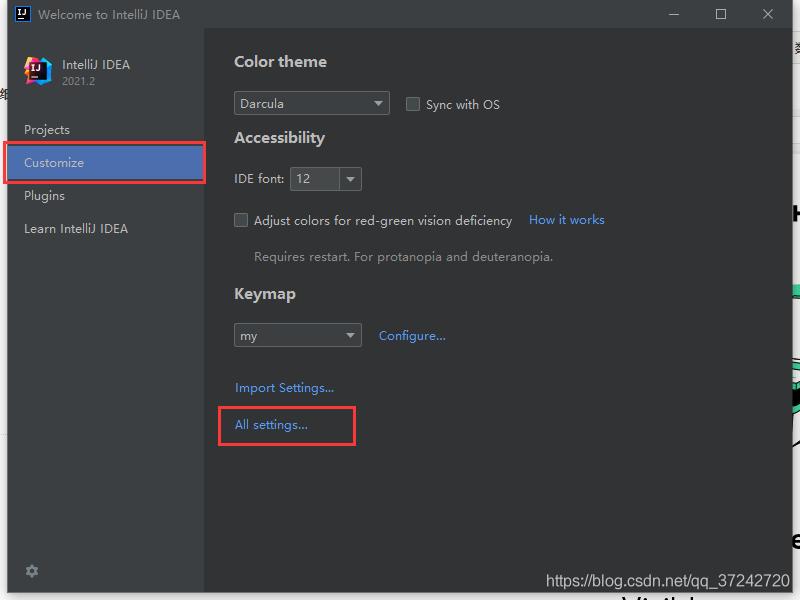Click the Accessibility heading
The image size is (800, 600).
click(x=280, y=138)
